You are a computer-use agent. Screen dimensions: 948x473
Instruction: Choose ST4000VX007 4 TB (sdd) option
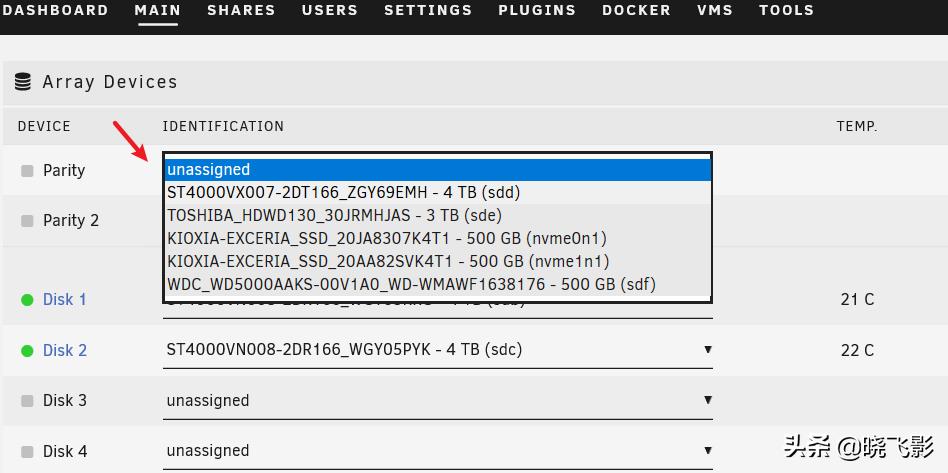[x=438, y=192]
